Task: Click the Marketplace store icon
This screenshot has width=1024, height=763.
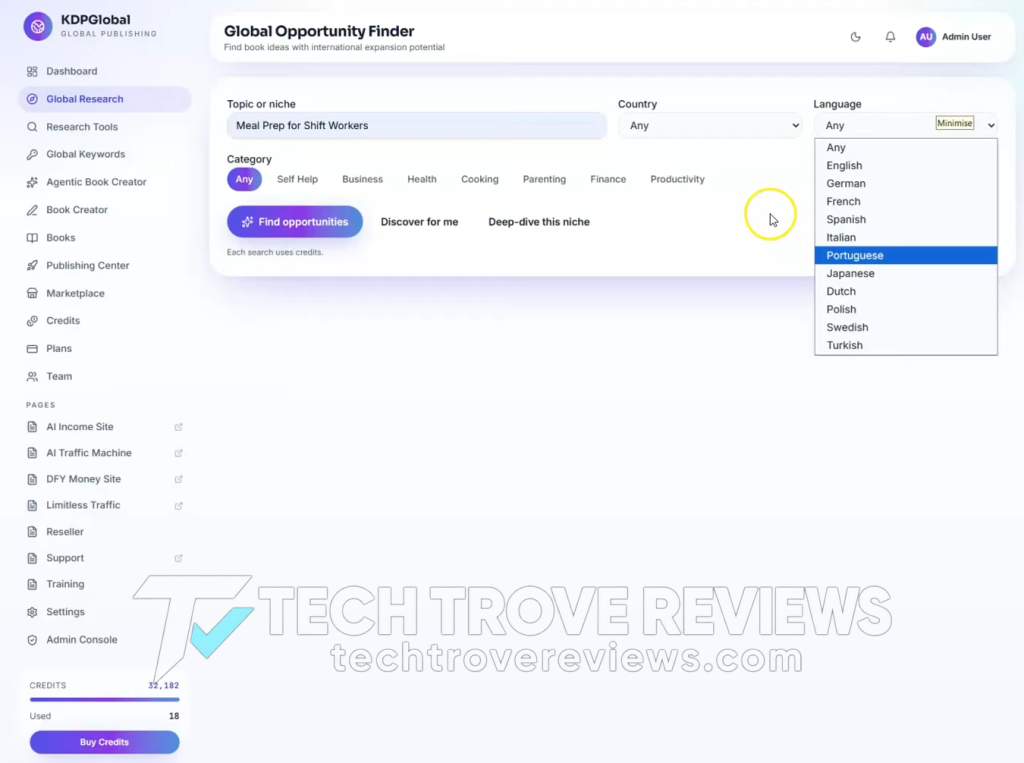Action: (32, 293)
